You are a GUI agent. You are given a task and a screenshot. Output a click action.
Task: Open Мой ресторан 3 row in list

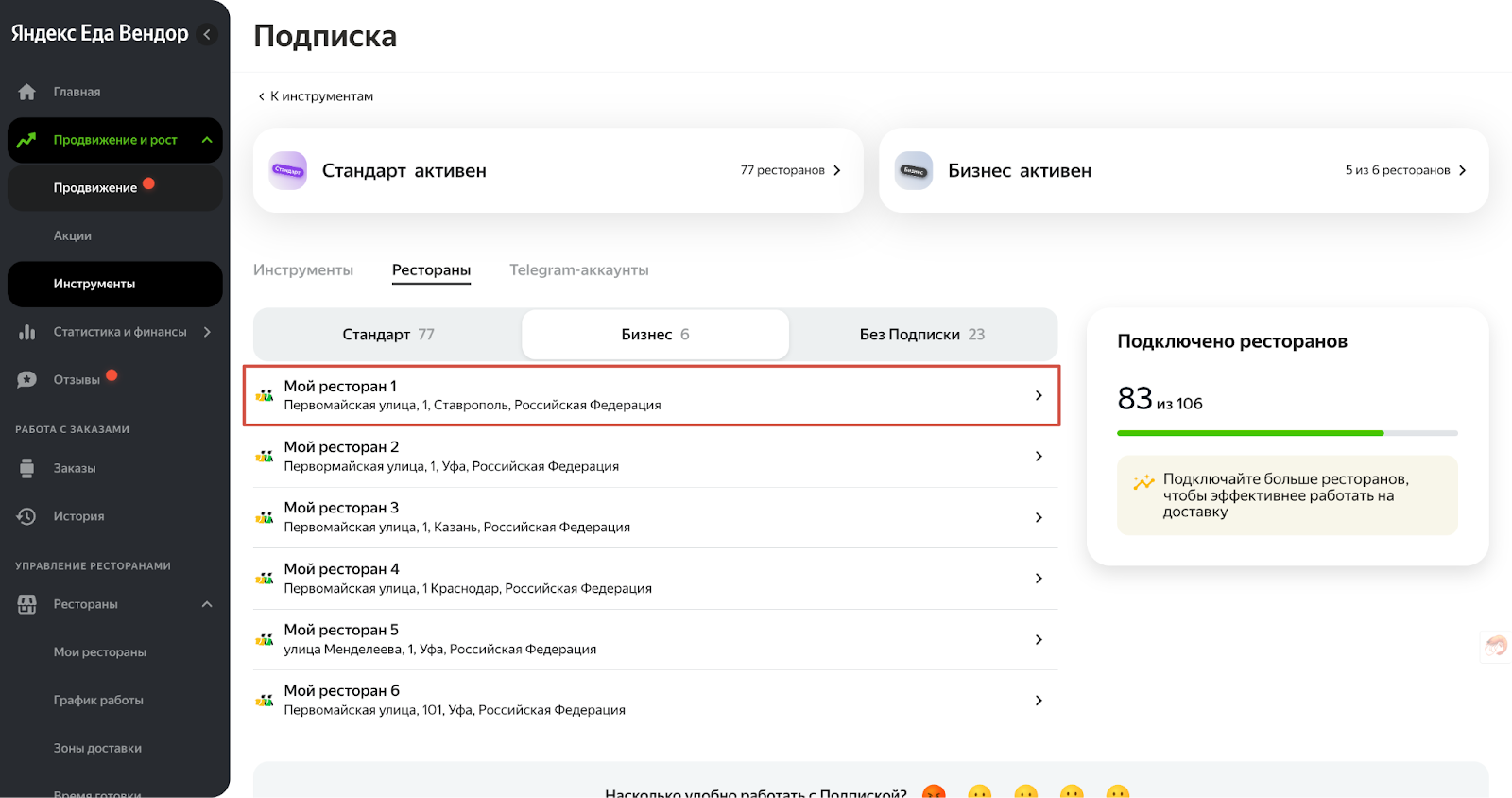[654, 517]
